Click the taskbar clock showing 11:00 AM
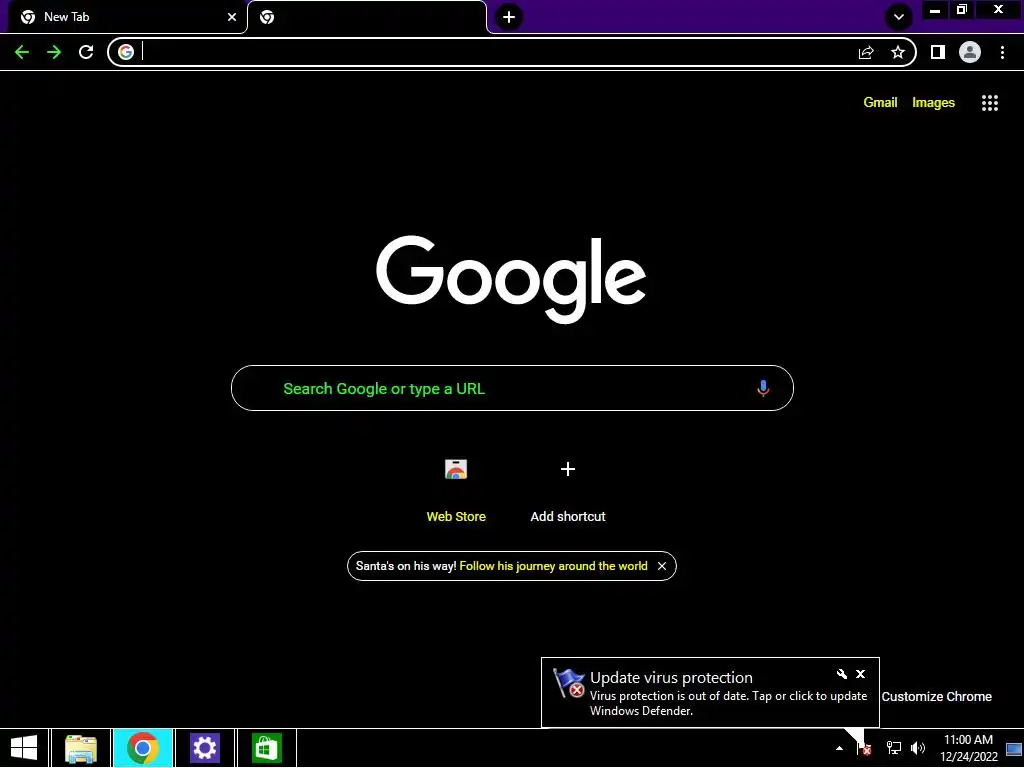The height and width of the screenshot is (768, 1024). pyautogui.click(x=968, y=748)
